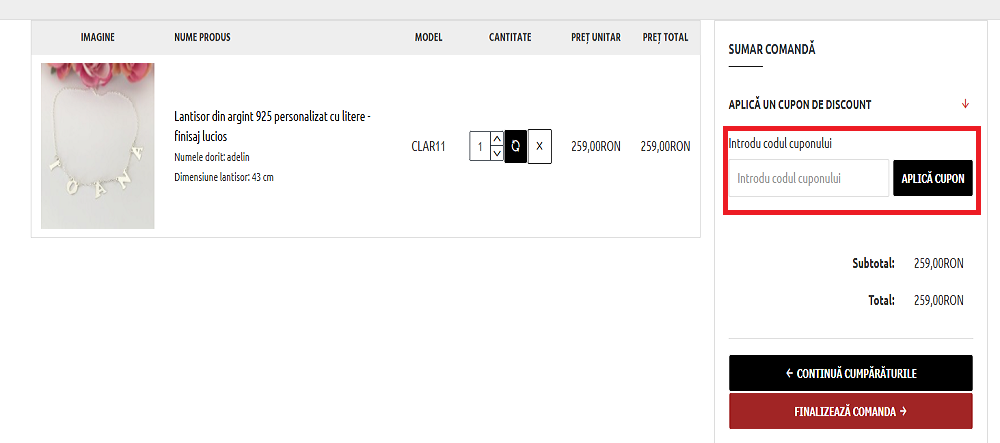Click the 'Sumar comandă' heading
The height and width of the screenshot is (443, 1000).
pos(772,48)
